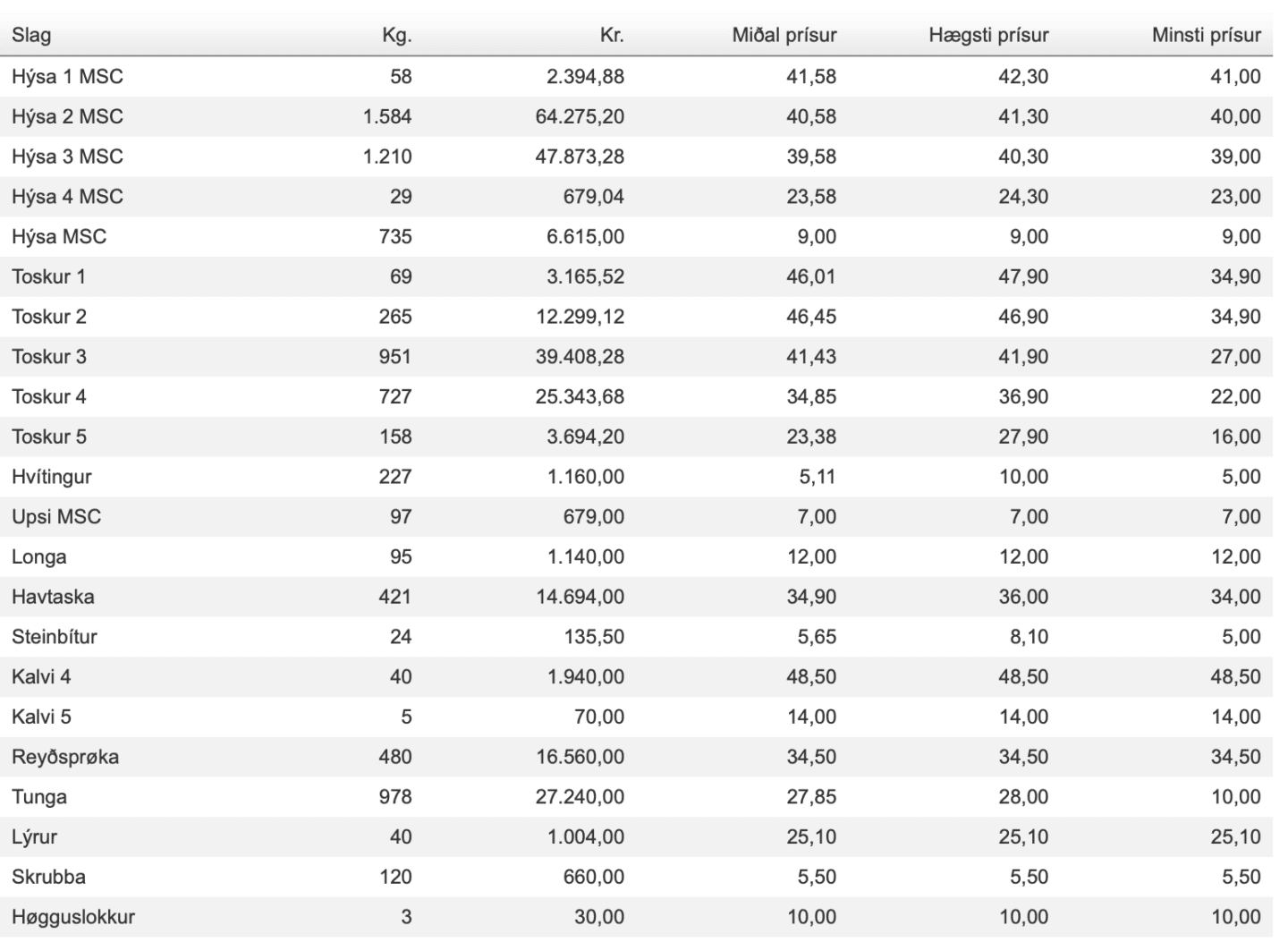Click the Kr. column header
The image size is (1288, 942).
tap(612, 36)
